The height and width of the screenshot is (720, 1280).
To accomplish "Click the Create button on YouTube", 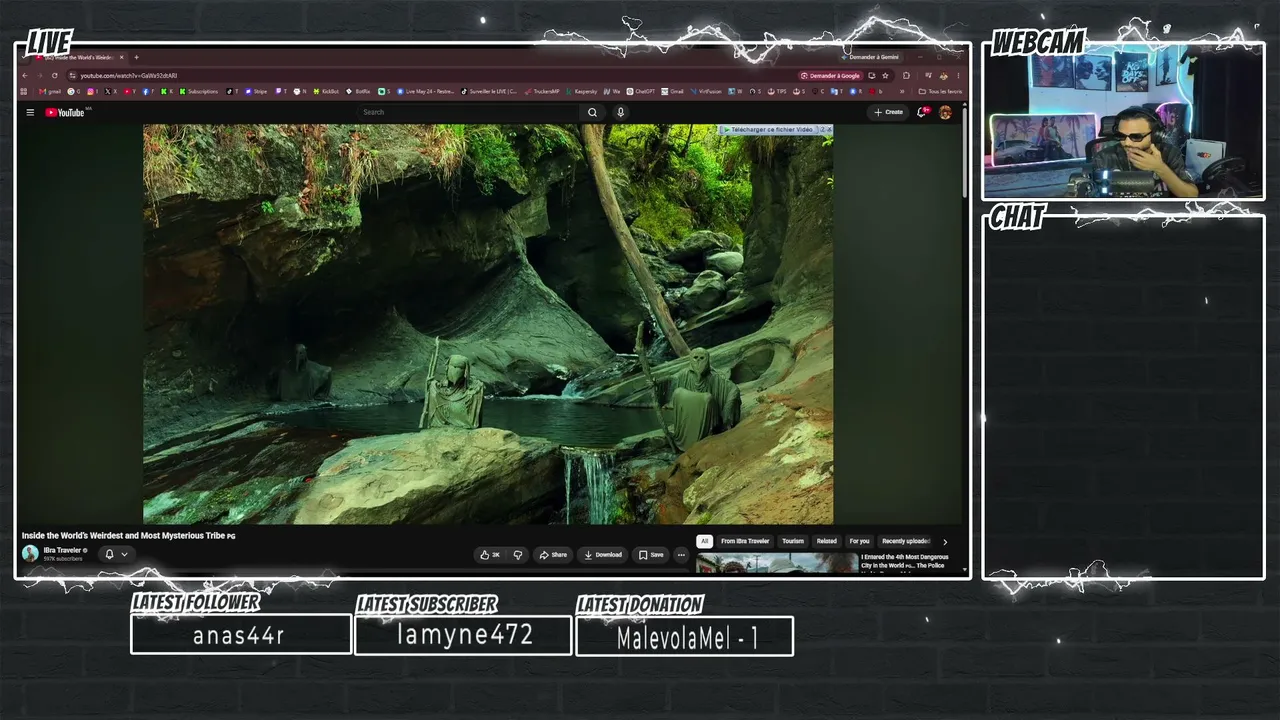I will 888,112.
